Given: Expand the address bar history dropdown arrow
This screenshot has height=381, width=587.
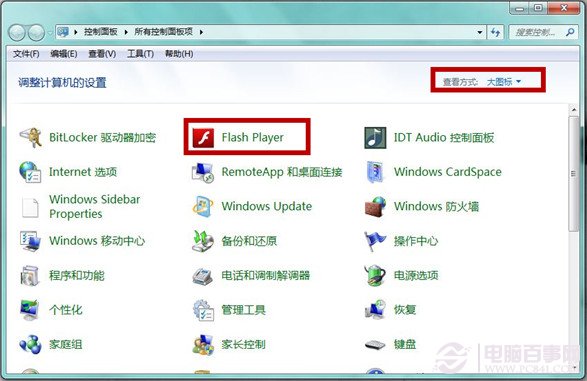Looking at the screenshot, I should point(480,32).
